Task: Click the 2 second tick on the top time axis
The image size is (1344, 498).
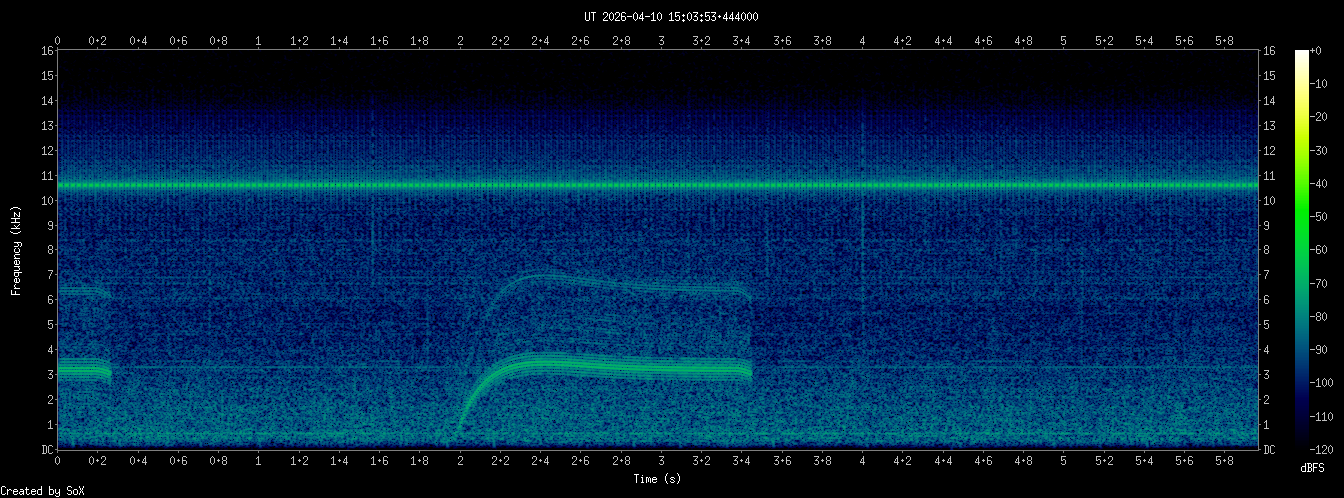Action: coord(460,41)
